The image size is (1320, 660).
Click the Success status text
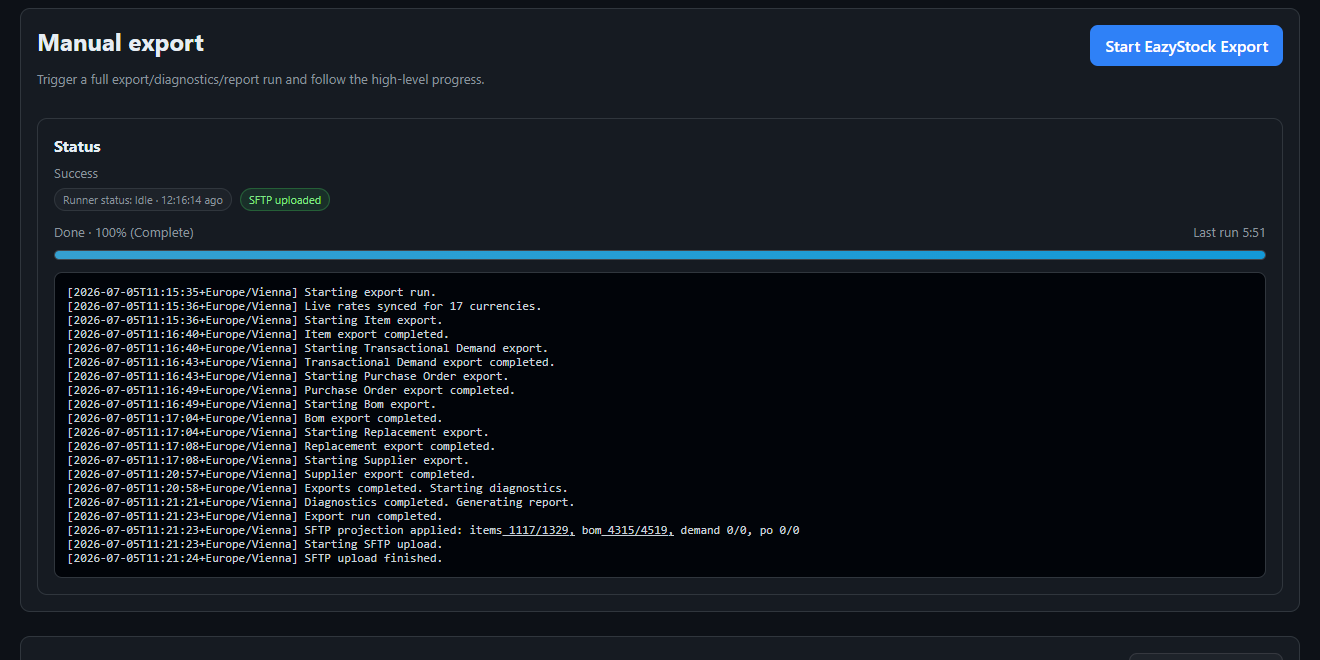tap(76, 173)
